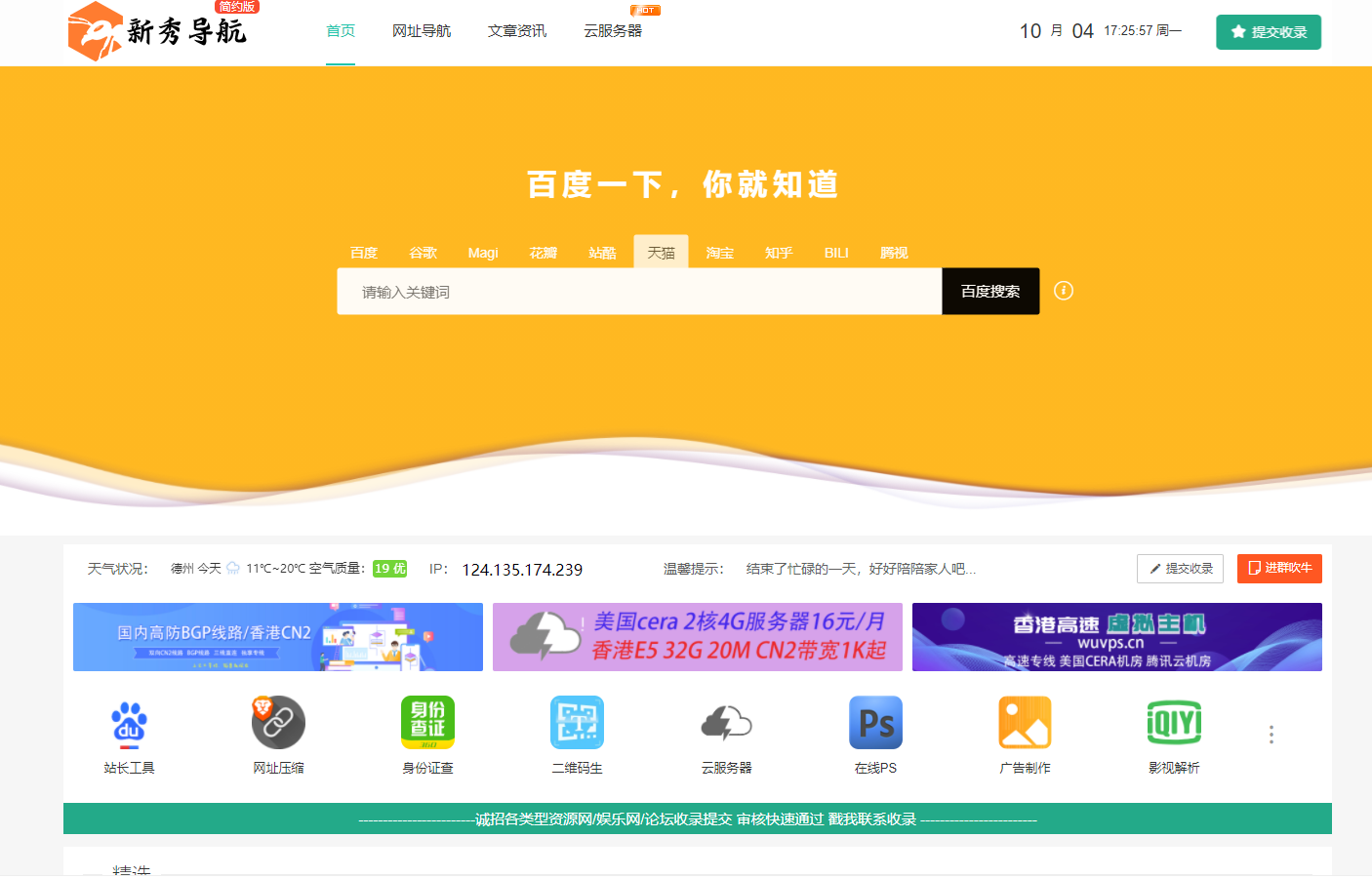This screenshot has width=1372, height=878.
Task: Open the 站长工具 Baidu webmaster icon
Action: coord(129,723)
